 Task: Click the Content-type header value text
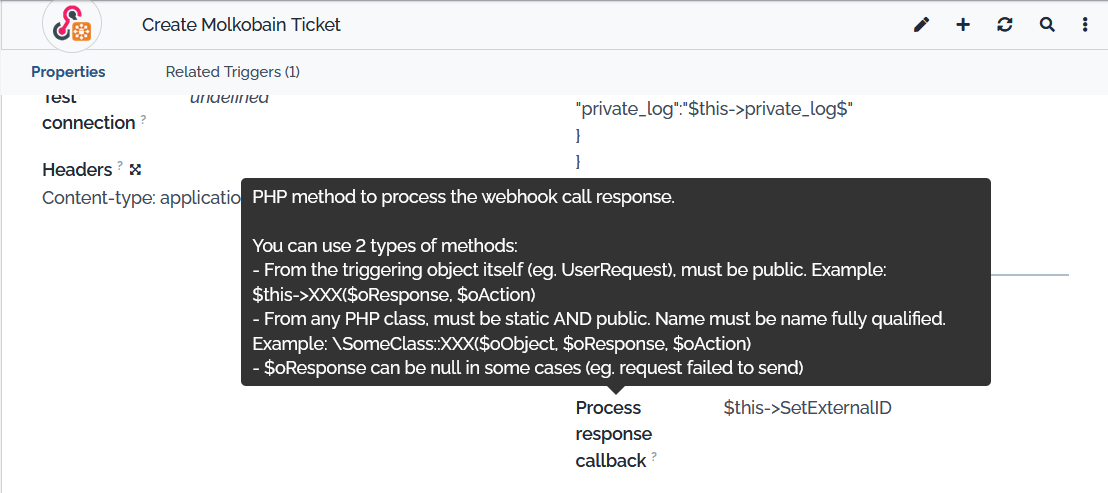140,198
